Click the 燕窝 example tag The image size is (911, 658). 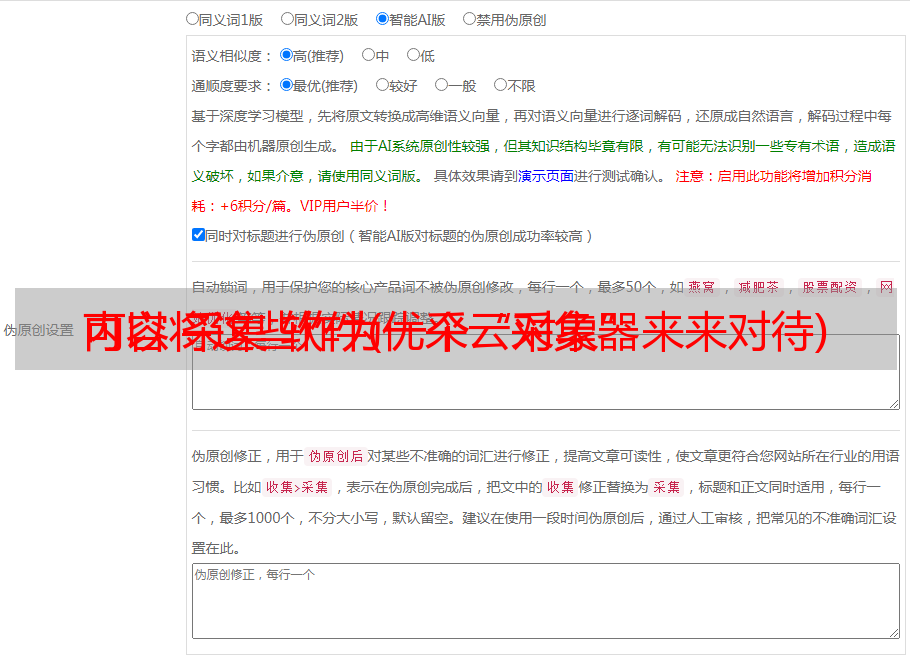pyautogui.click(x=702, y=287)
